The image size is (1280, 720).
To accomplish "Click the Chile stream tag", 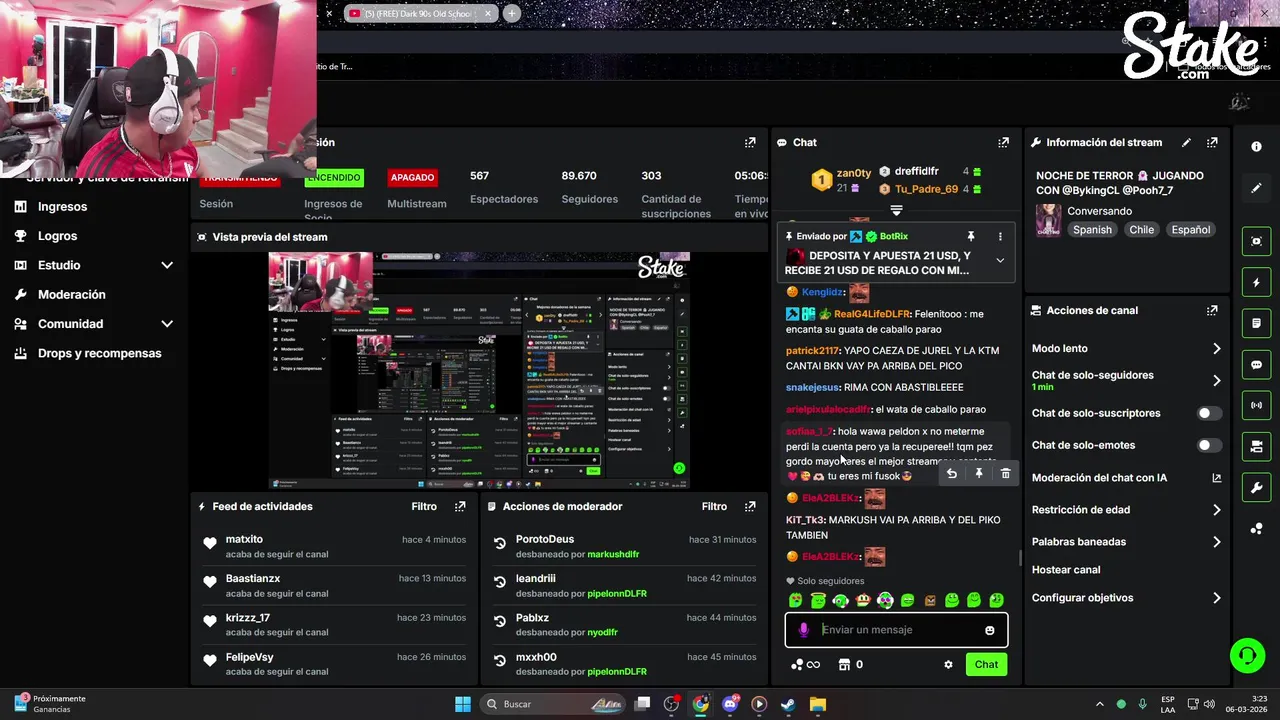I will [1141, 230].
